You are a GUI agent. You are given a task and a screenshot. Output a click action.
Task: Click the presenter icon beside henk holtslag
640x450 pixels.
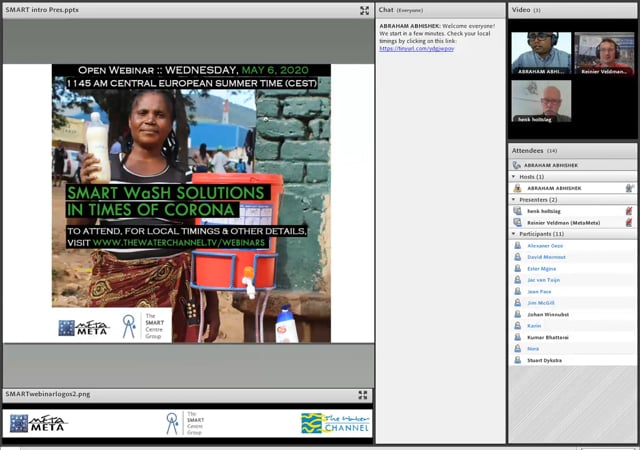pyautogui.click(x=518, y=211)
